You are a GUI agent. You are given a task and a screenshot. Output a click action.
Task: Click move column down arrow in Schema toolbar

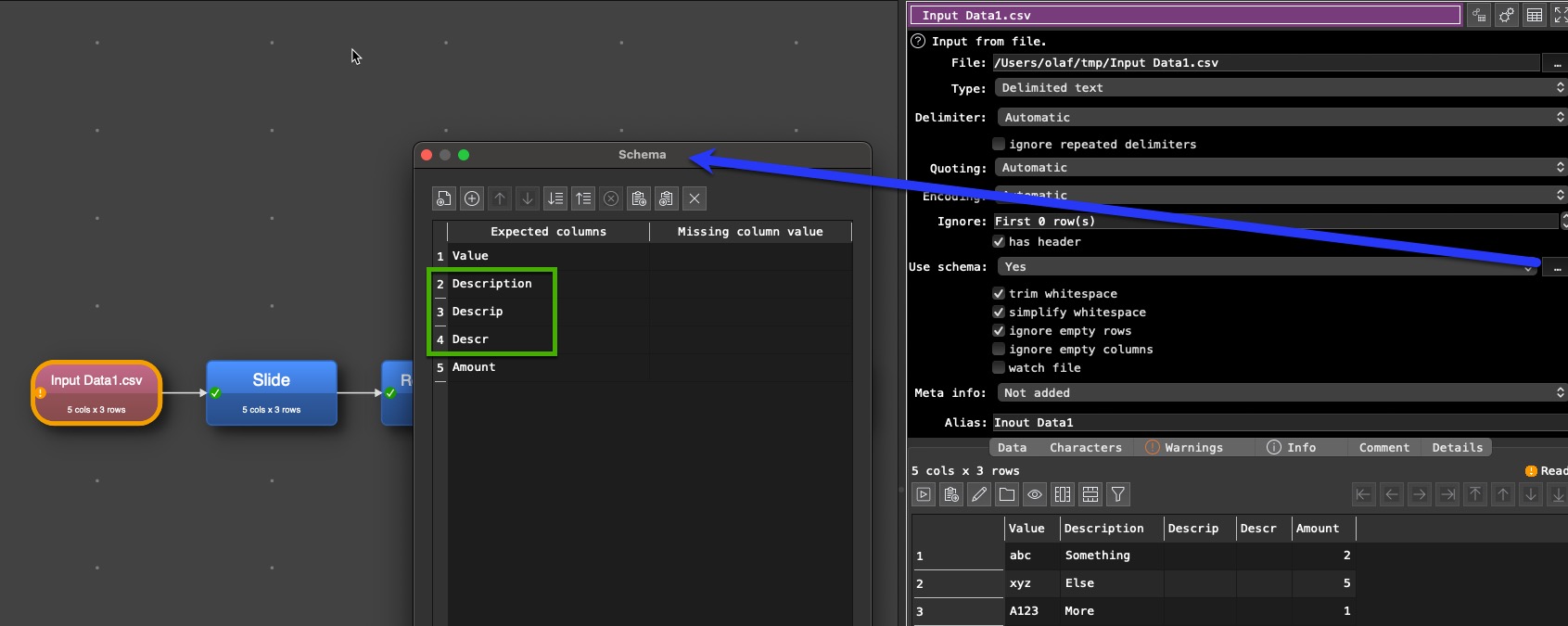pyautogui.click(x=528, y=198)
